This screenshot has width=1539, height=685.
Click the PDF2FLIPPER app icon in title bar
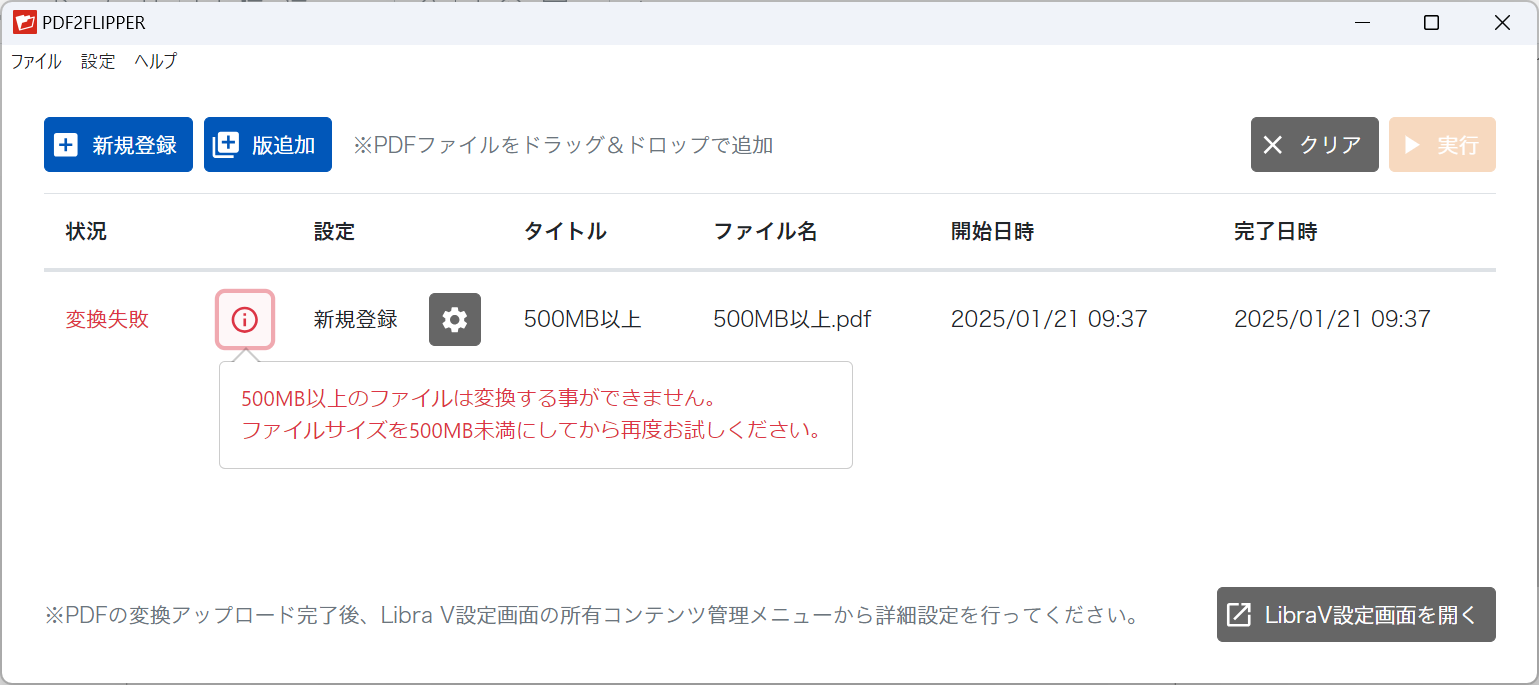tap(25, 23)
